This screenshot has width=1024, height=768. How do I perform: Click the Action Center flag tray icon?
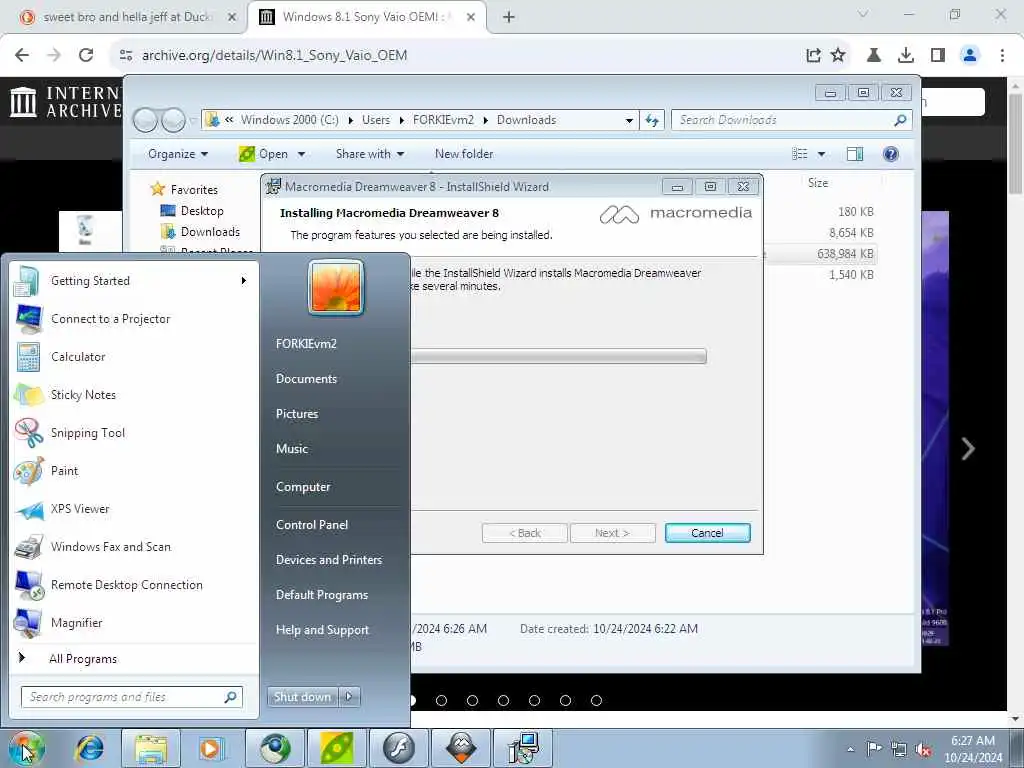[x=874, y=748]
